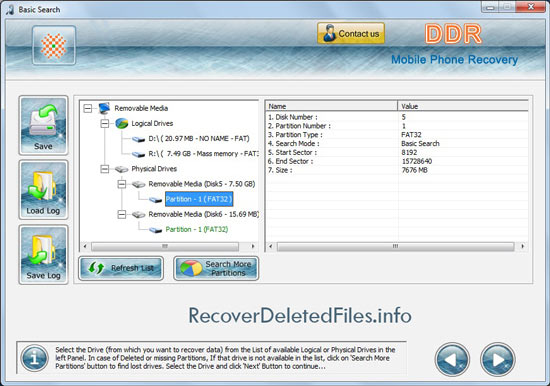
Task: Select the Start Sector row
Action: tap(397, 152)
